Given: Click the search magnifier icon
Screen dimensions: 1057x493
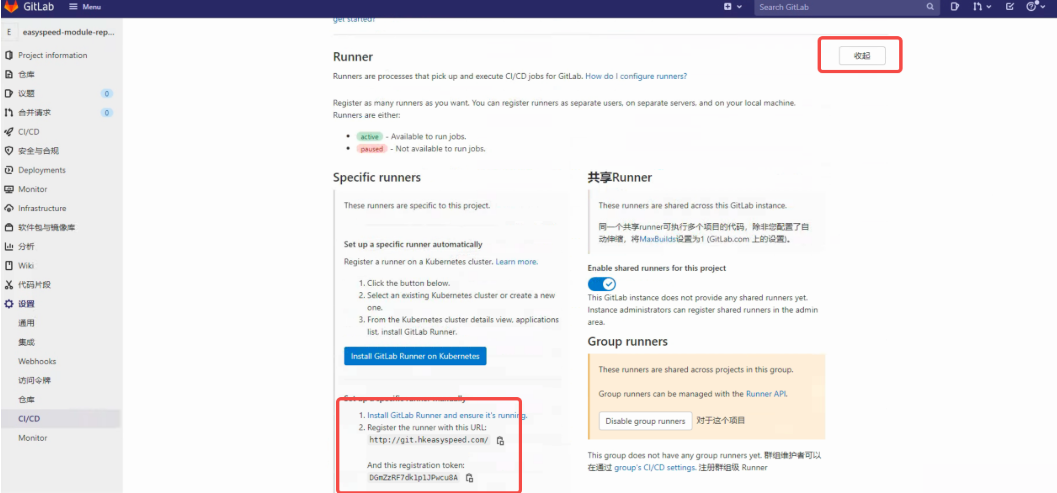Looking at the screenshot, I should (930, 7).
